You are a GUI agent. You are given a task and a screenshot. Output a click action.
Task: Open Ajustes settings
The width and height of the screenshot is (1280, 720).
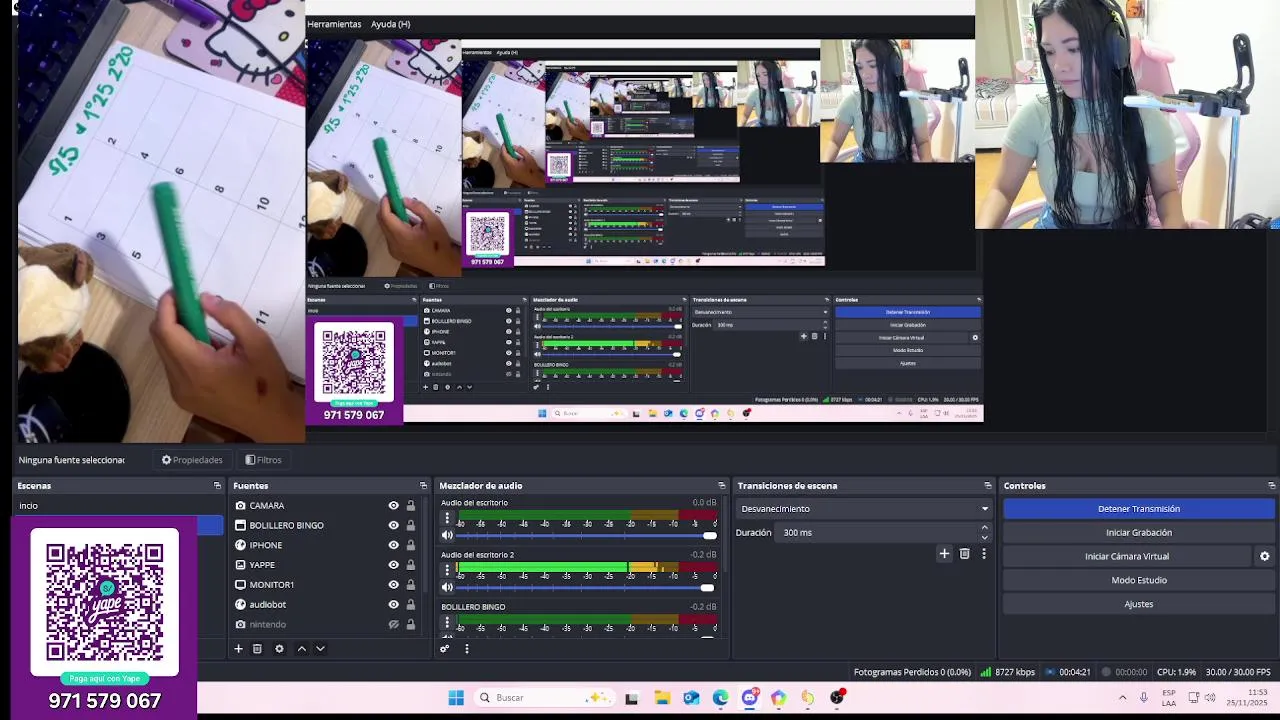point(1139,604)
